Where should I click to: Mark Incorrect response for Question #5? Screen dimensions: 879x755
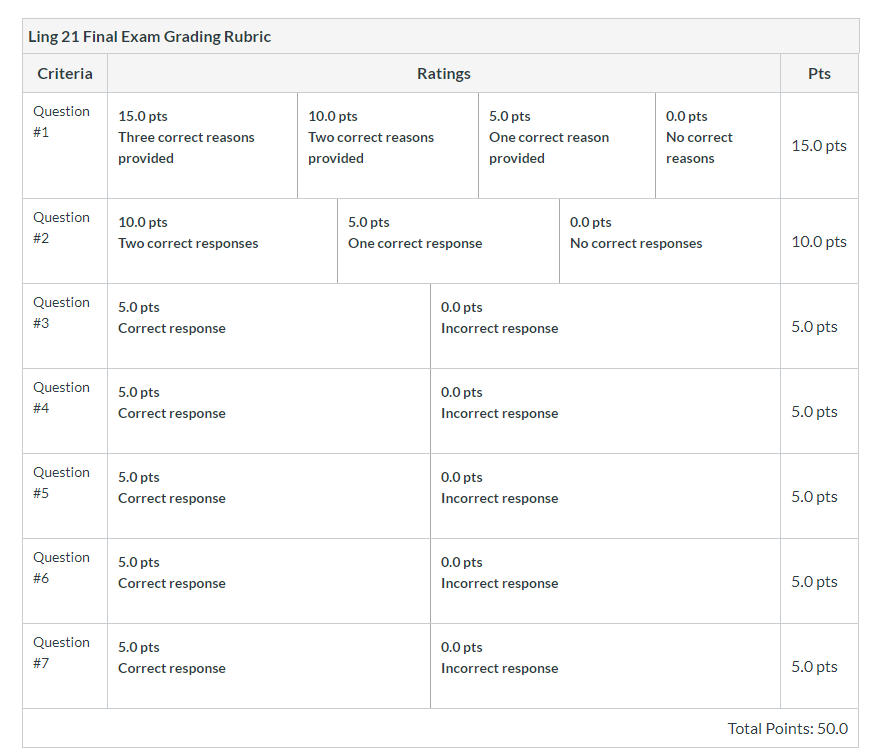click(x=605, y=496)
